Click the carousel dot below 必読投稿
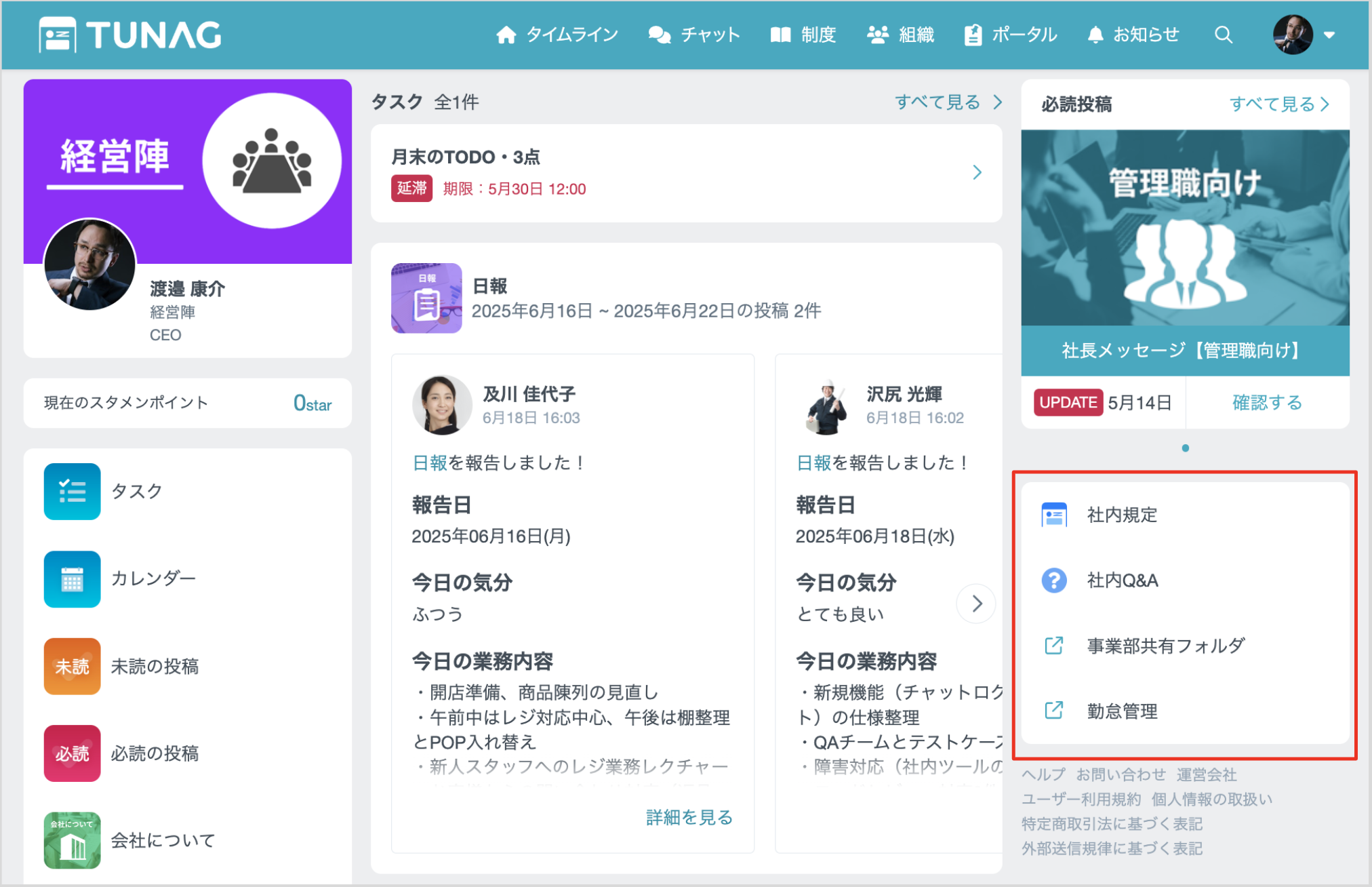The image size is (1372, 887). coord(1185,448)
